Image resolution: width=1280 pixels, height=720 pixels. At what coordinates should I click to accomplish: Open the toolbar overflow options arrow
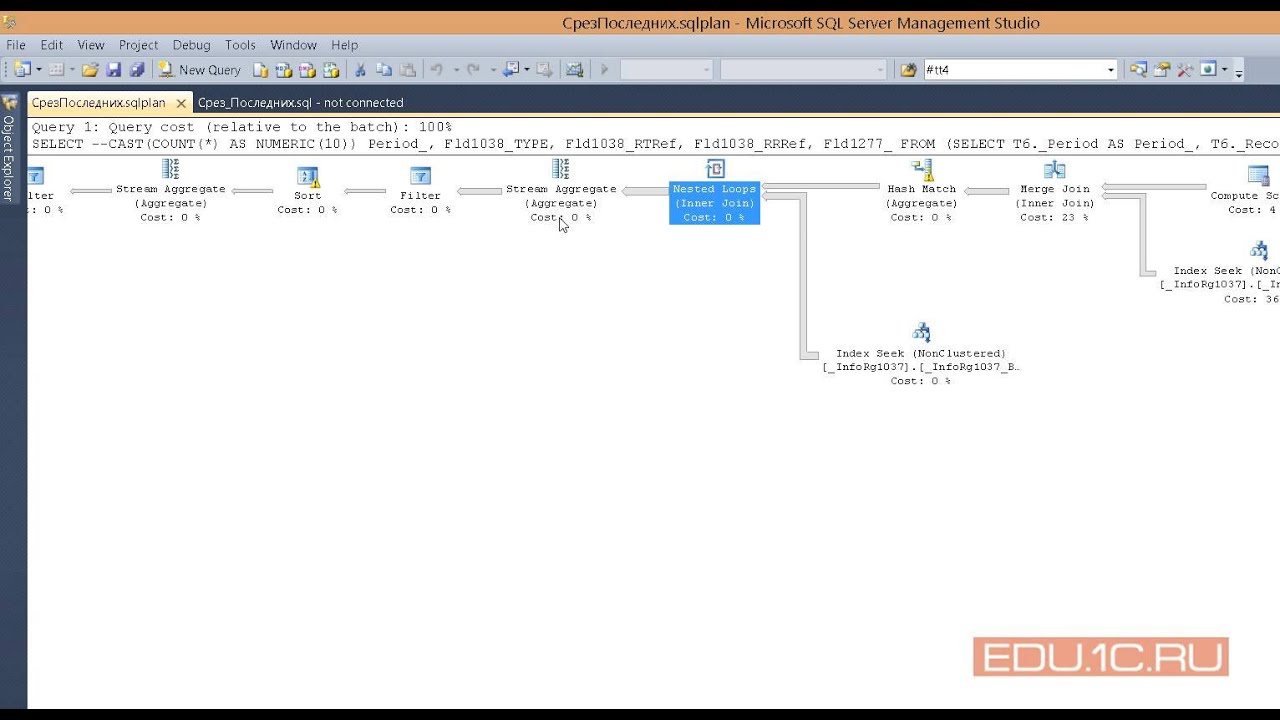(1239, 72)
